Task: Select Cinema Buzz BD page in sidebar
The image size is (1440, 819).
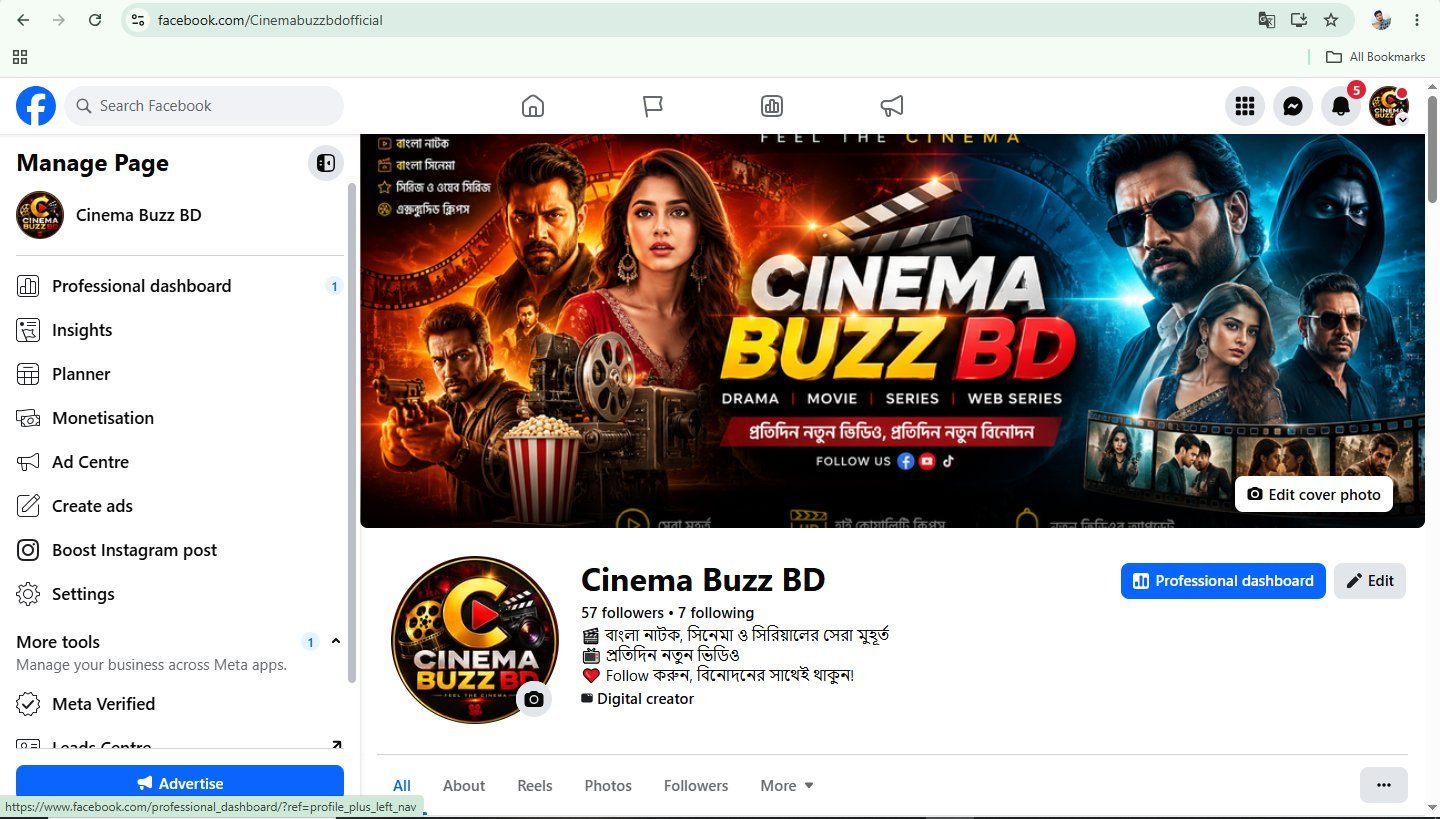Action: pyautogui.click(x=180, y=215)
